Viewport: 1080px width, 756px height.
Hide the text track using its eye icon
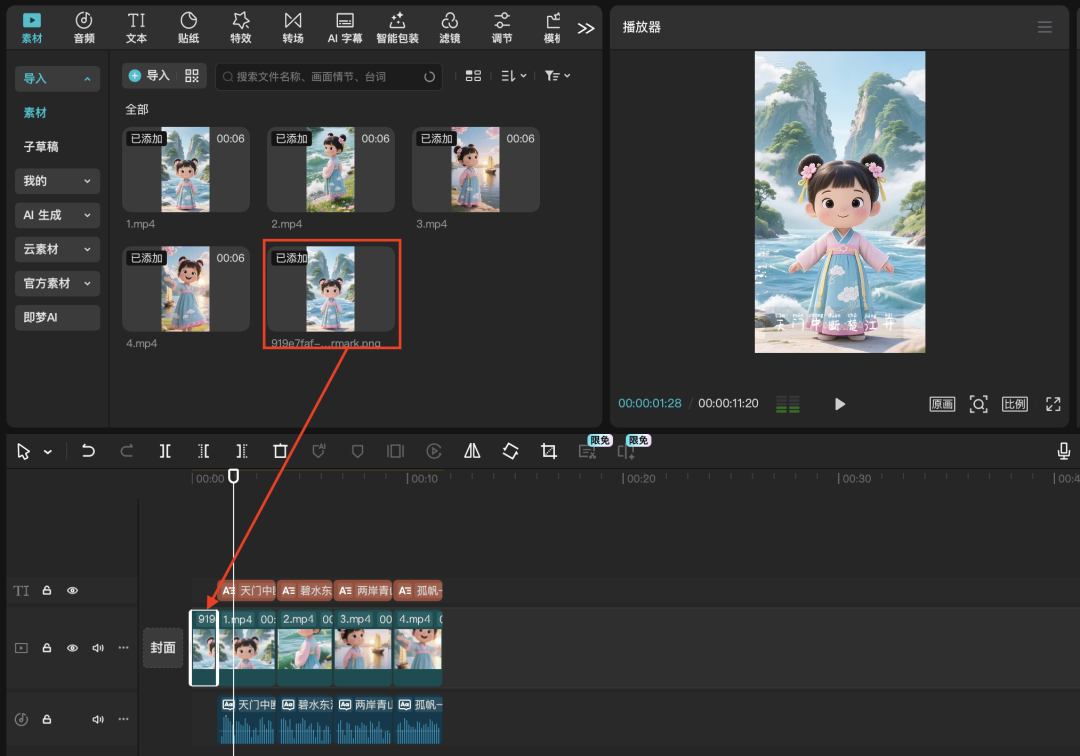(x=72, y=591)
